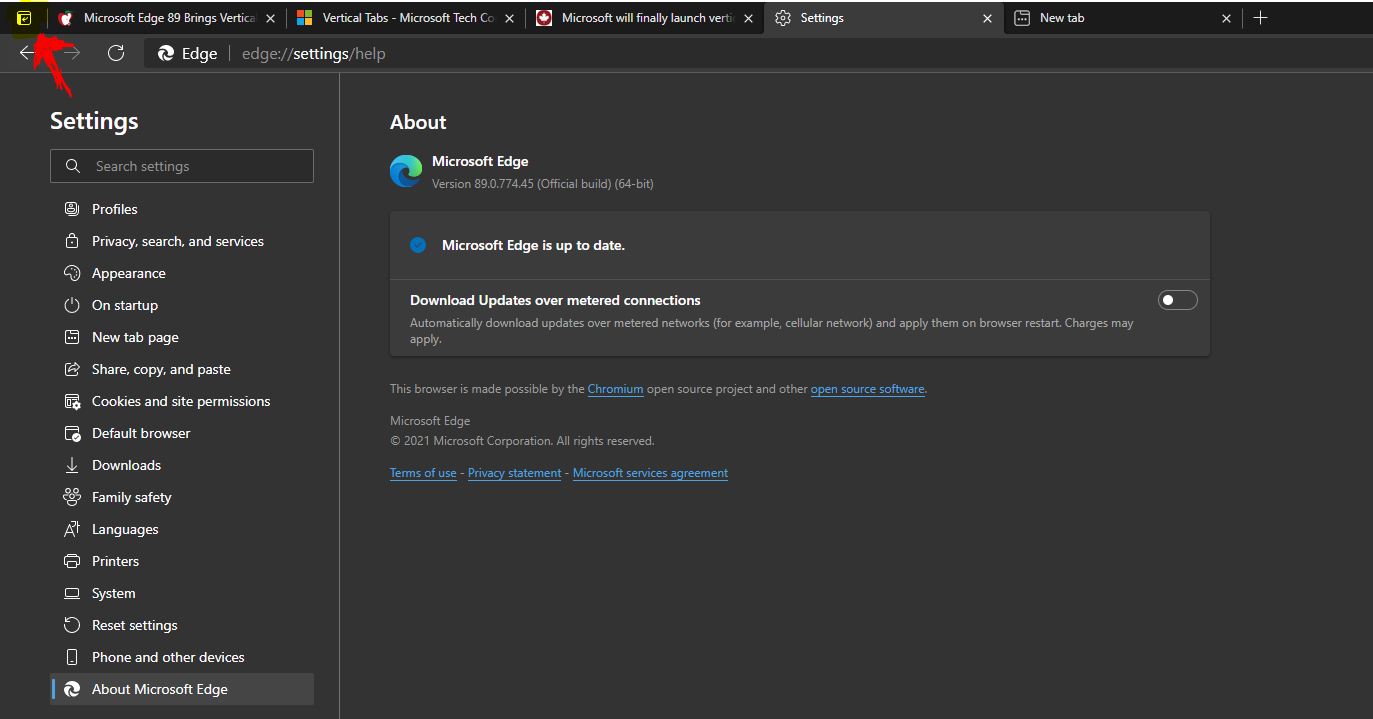Click the Microsoft logo favicon on second tab
1373x719 pixels.
coord(305,18)
